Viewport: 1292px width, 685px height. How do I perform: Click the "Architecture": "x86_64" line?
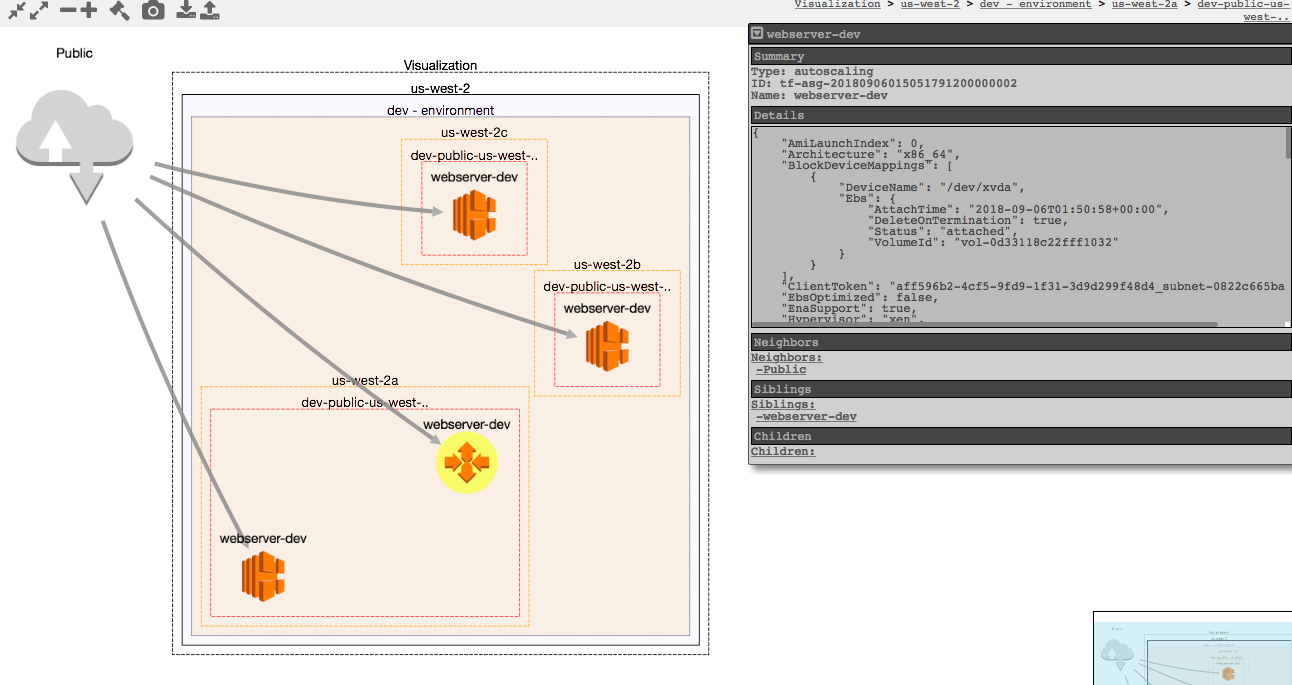(x=871, y=154)
